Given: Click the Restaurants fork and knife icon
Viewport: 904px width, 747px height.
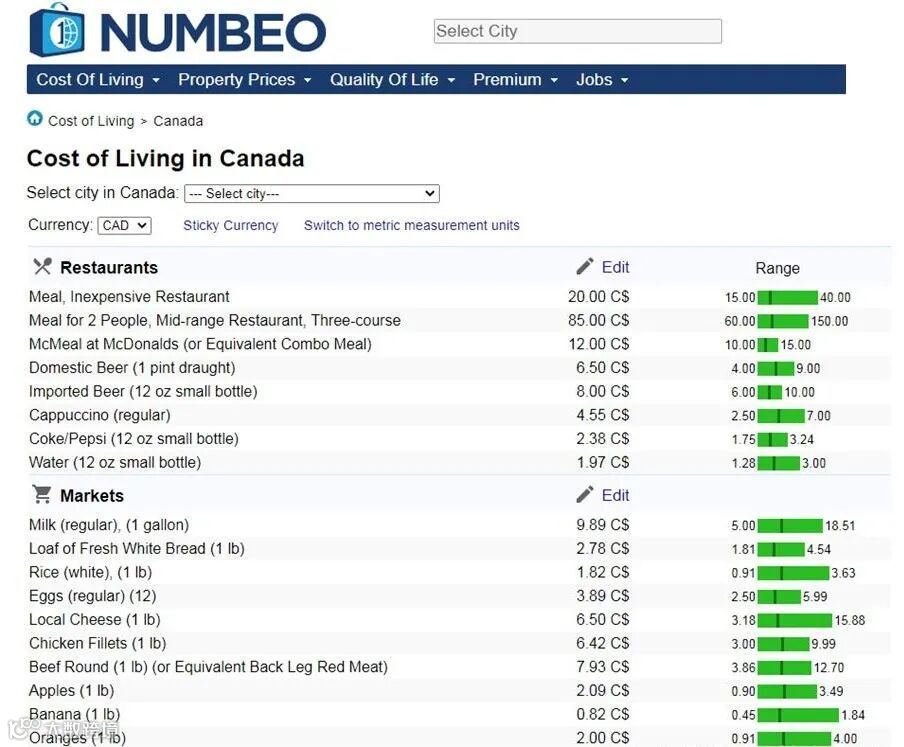Looking at the screenshot, I should 42,266.
